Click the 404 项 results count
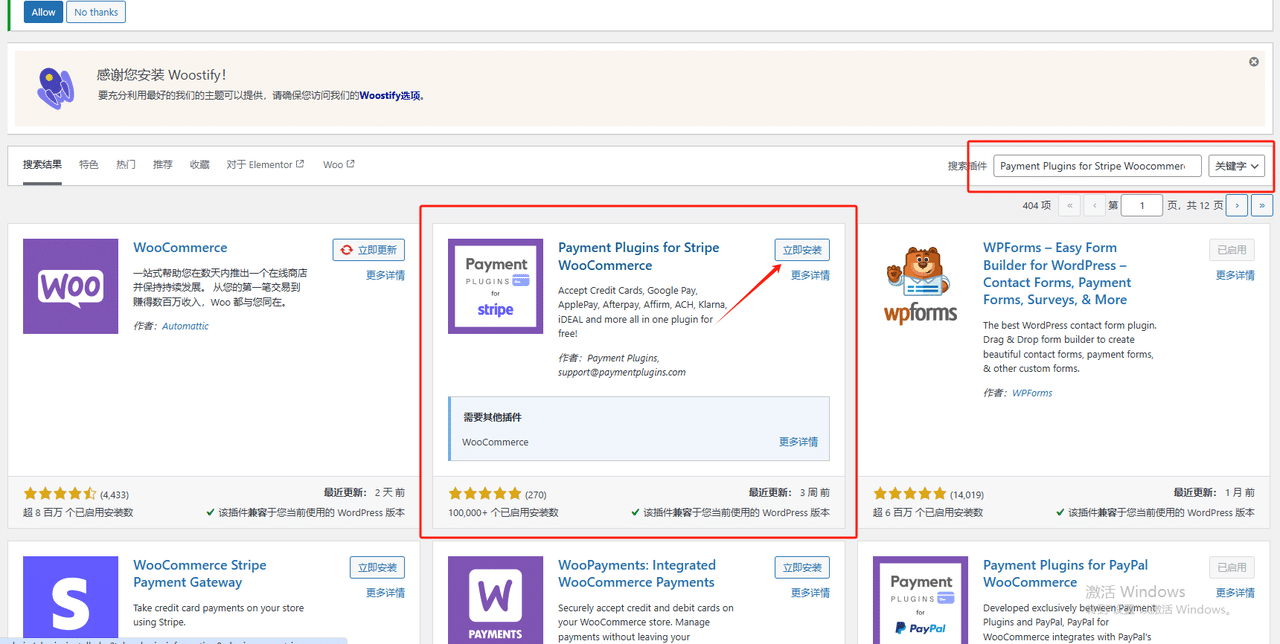The height and width of the screenshot is (644, 1280). (1037, 205)
